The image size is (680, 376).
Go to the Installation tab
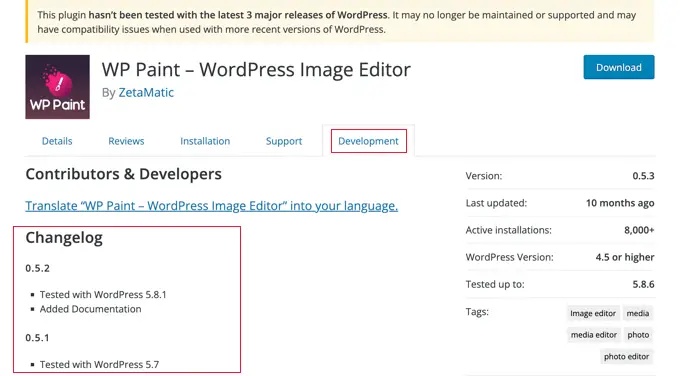pos(205,141)
